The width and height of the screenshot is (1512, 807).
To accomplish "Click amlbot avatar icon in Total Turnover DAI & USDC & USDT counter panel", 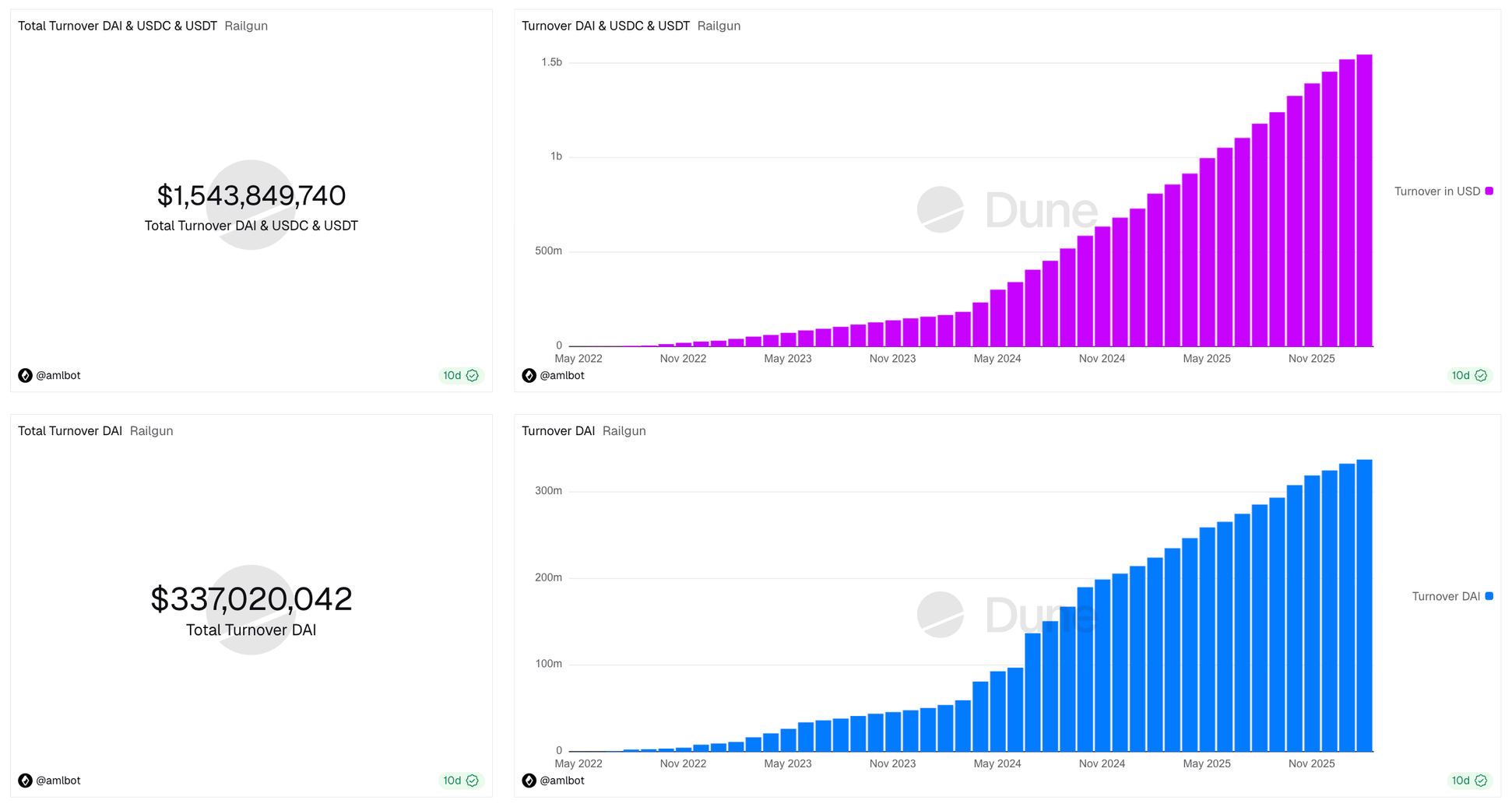I will [25, 376].
